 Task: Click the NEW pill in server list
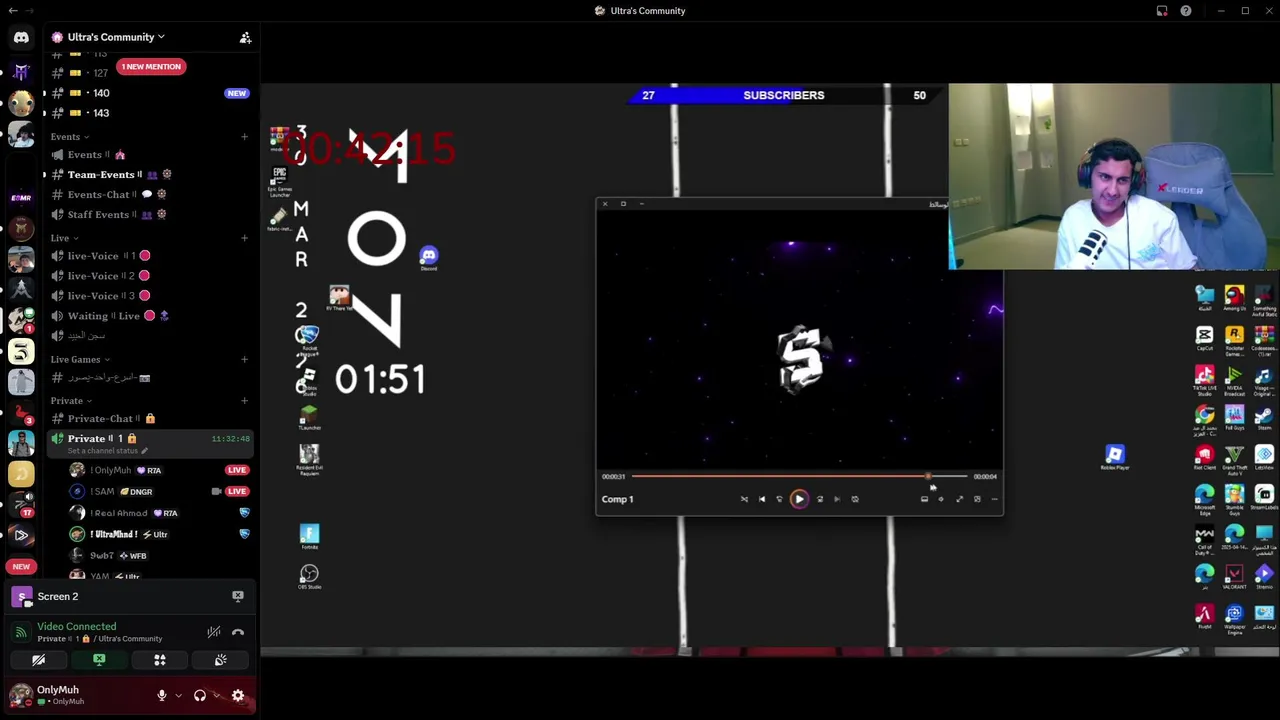coord(21,567)
